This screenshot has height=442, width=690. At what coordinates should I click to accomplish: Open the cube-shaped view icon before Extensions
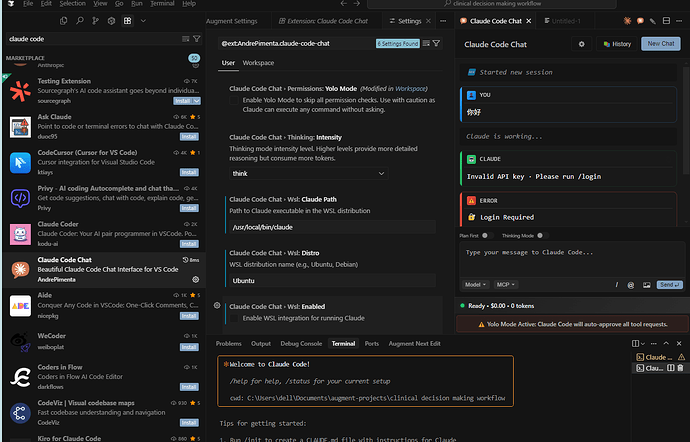coord(111,21)
